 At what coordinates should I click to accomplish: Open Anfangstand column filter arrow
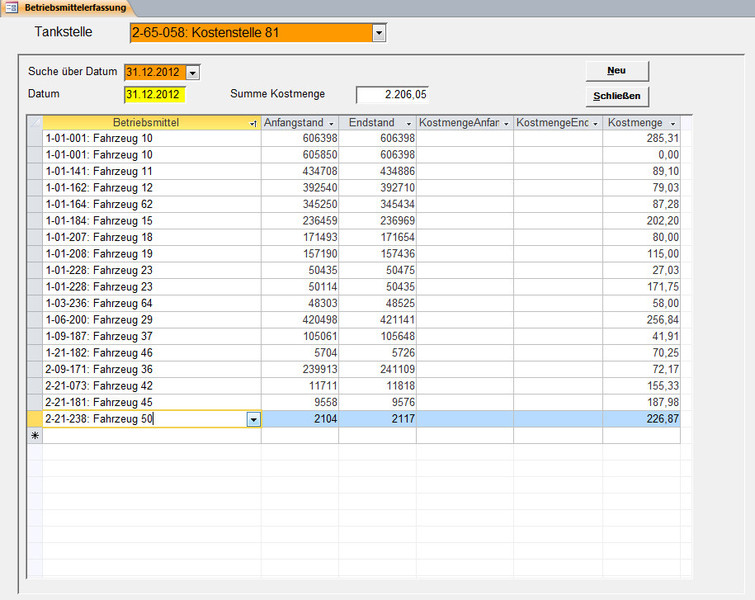tap(331, 124)
